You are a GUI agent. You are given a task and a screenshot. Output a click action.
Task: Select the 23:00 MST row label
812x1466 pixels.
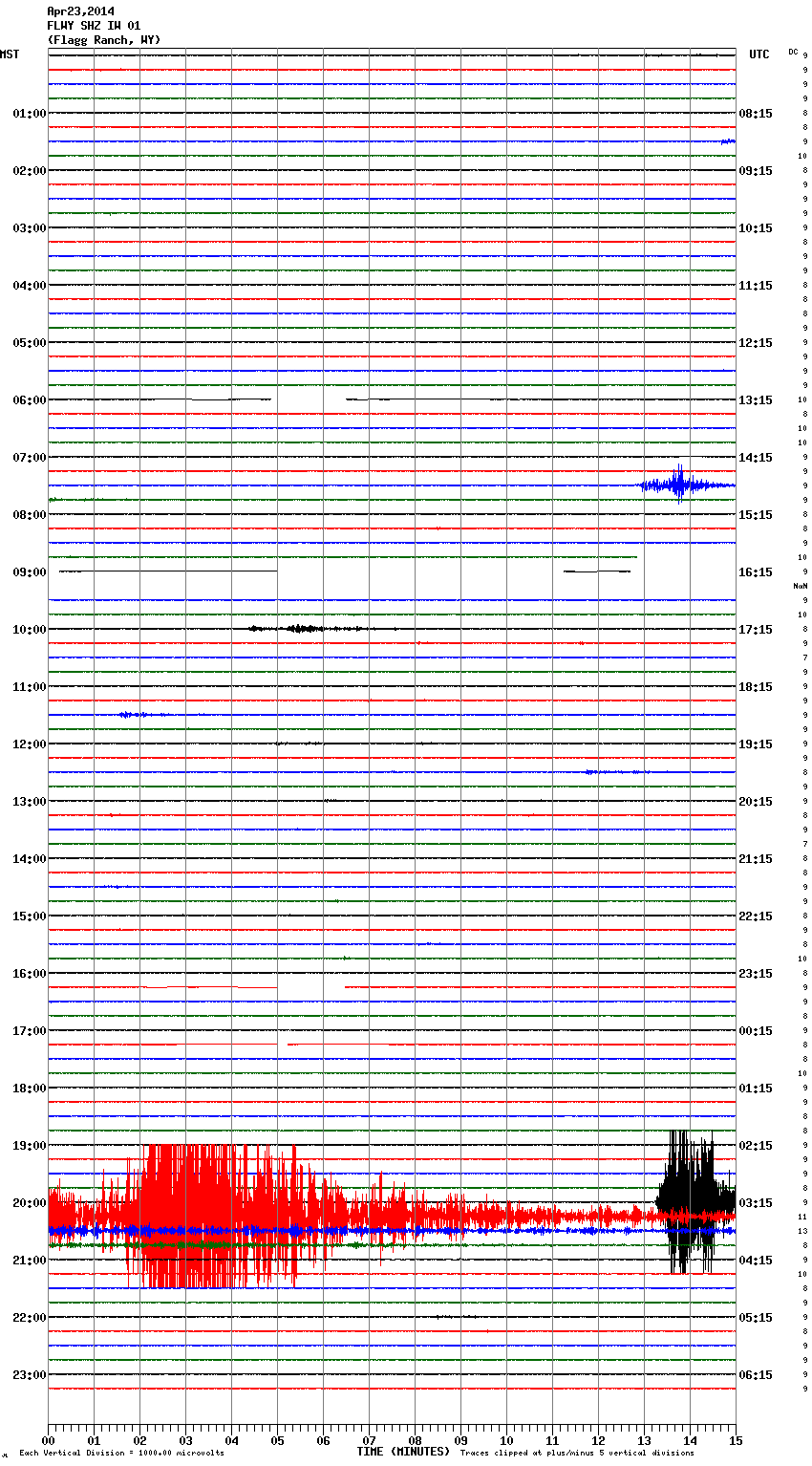tap(29, 1375)
